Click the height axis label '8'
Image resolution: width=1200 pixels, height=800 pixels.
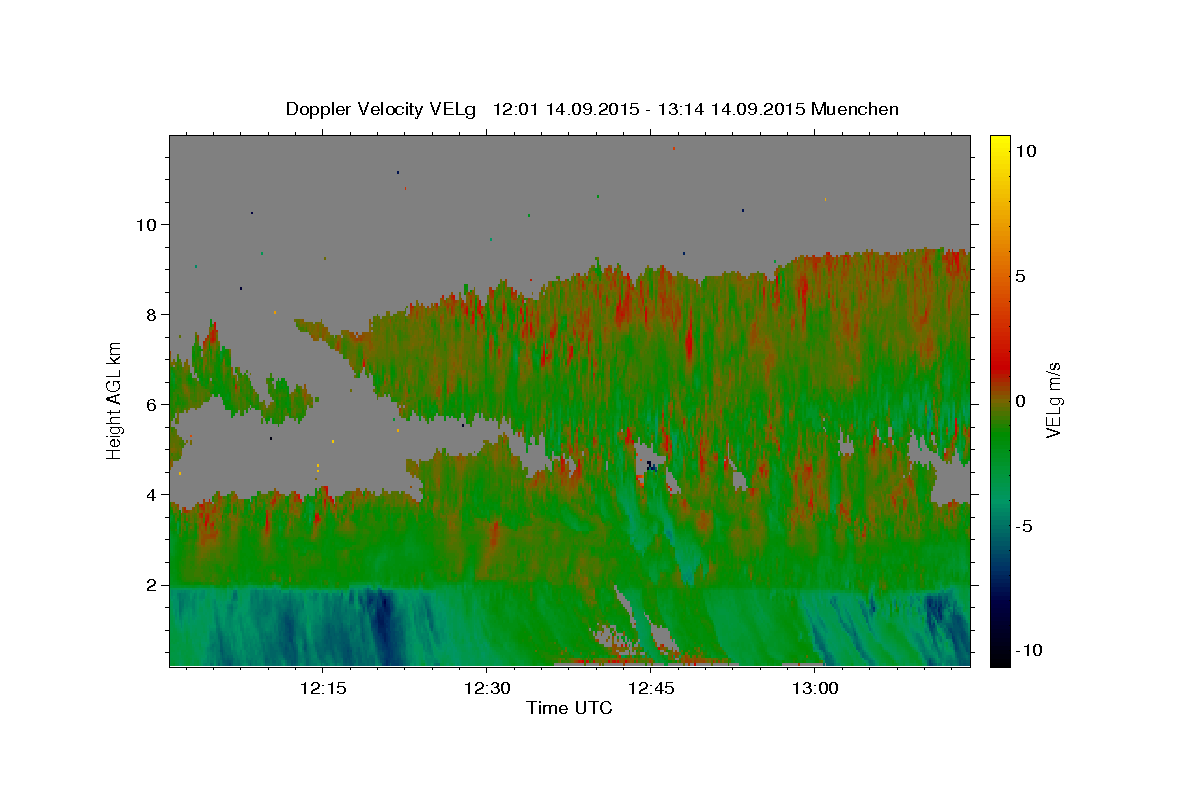pyautogui.click(x=154, y=314)
